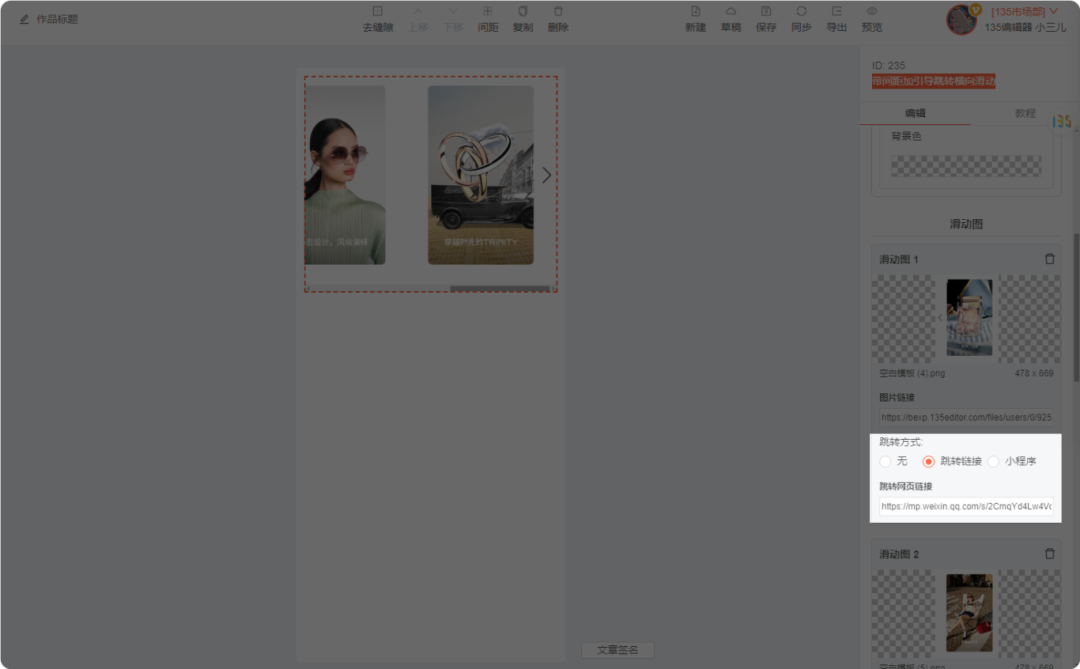Open the 间距 spacing tool

[x=488, y=19]
